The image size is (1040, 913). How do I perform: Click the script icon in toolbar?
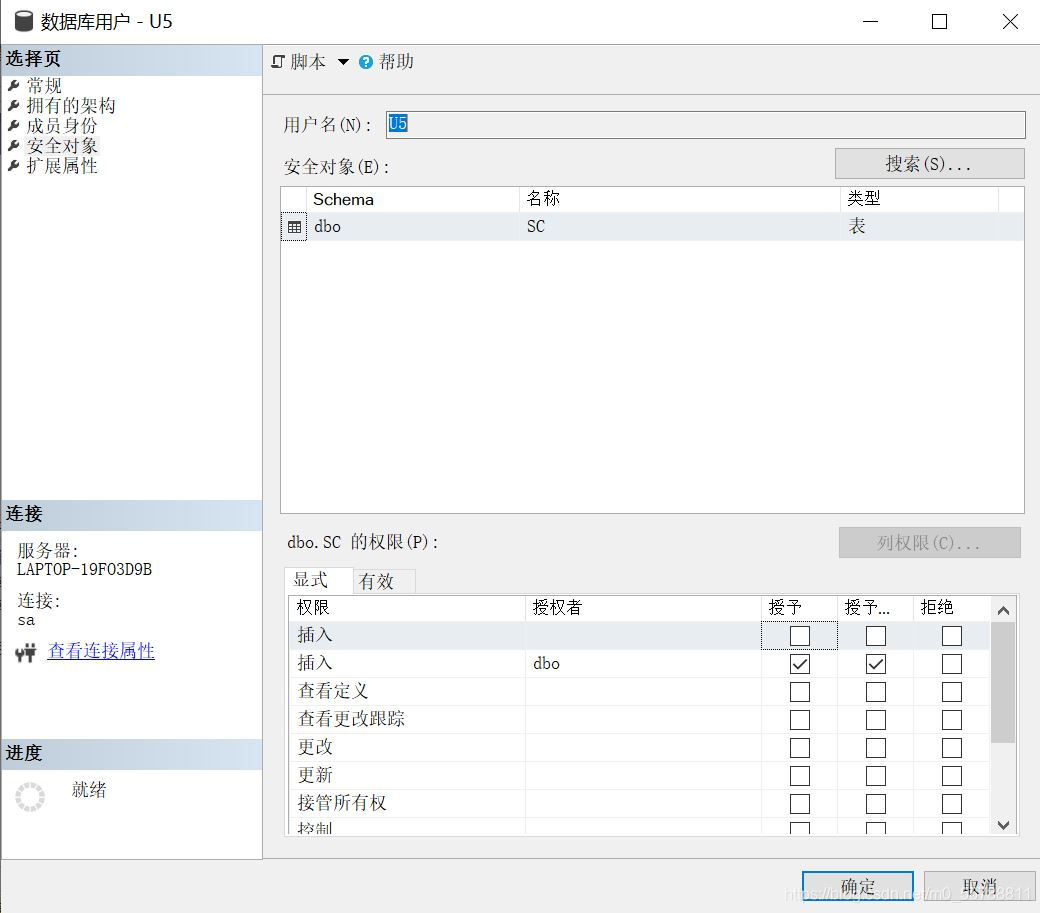click(x=278, y=62)
